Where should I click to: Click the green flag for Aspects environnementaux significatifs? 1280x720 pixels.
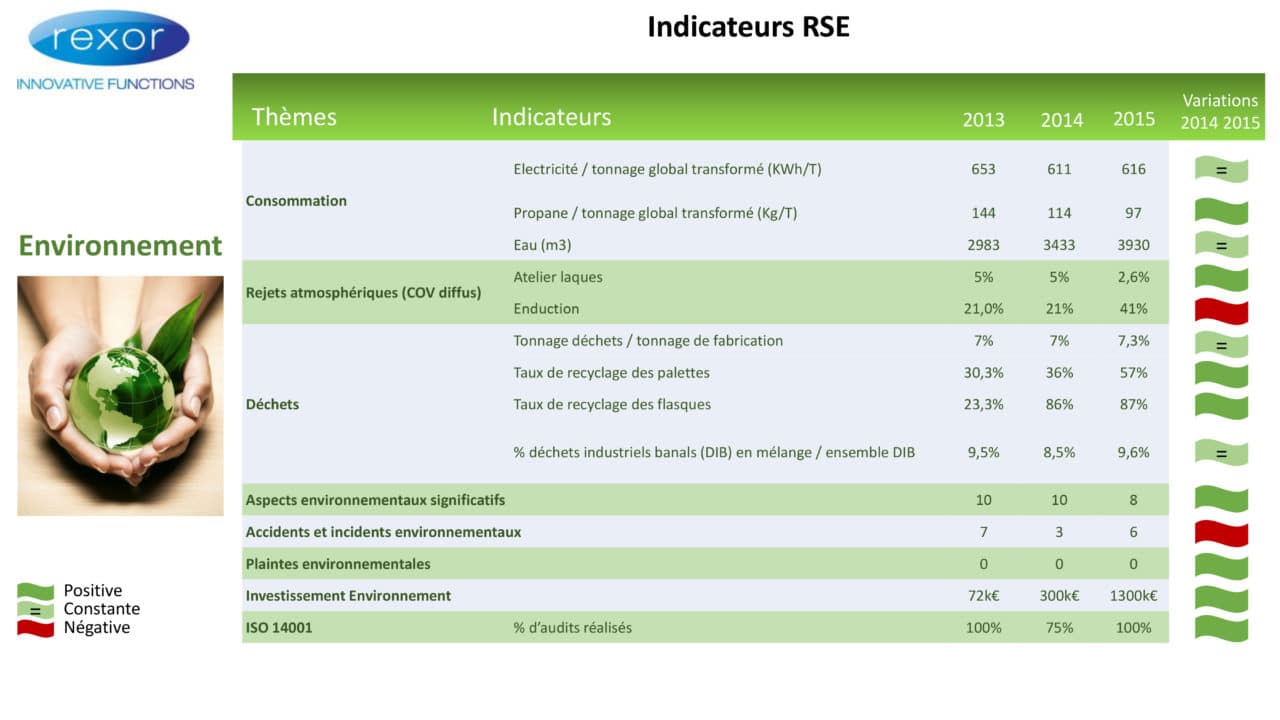[1221, 499]
